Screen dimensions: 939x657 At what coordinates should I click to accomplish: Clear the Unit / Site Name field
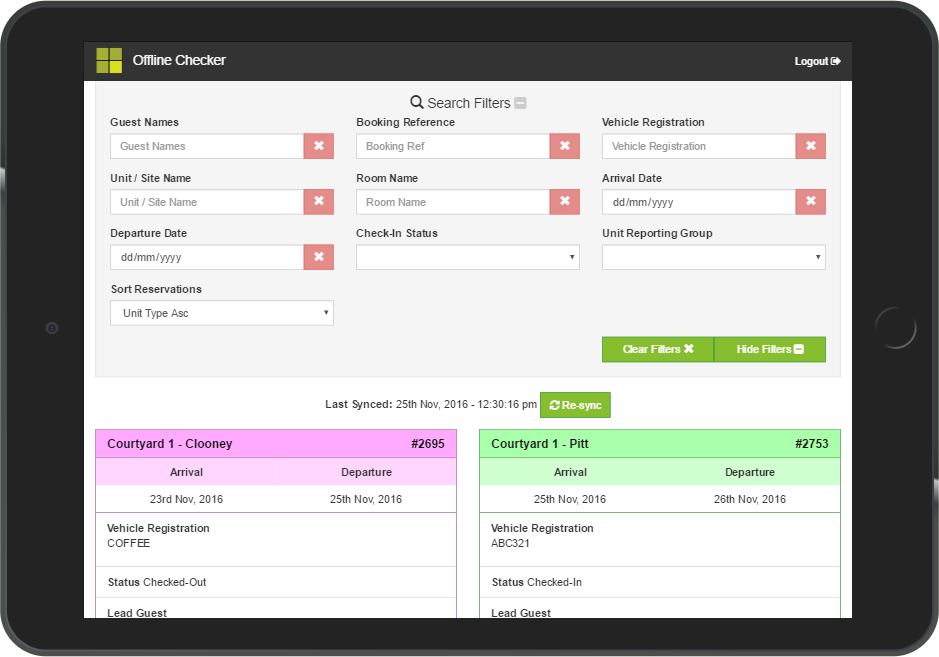click(318, 202)
